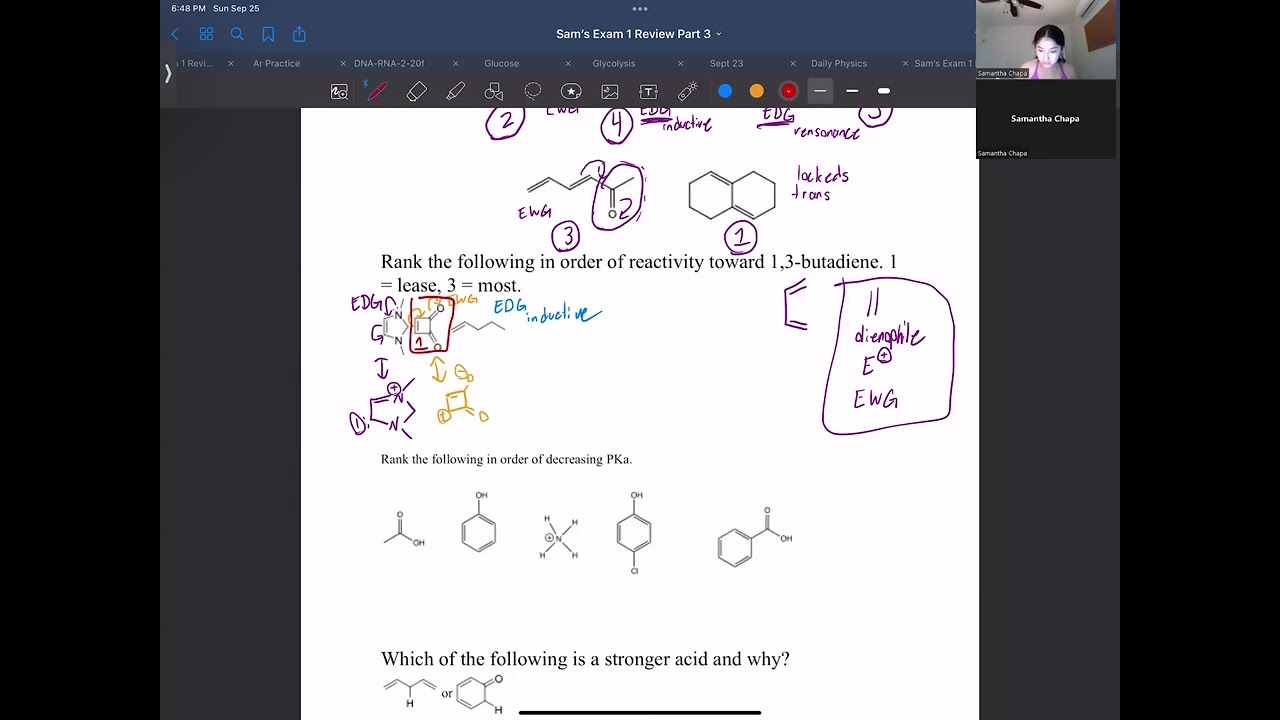Select the Text box tool
1280x720 pixels.
[x=648, y=91]
